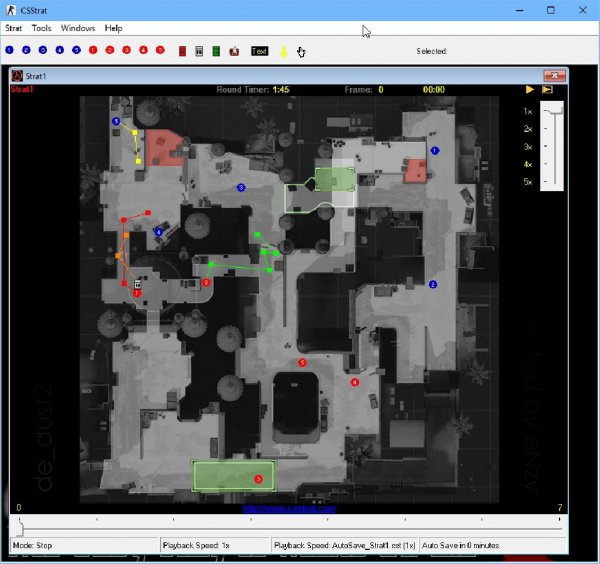Click red player 4 on the map
The image size is (600, 564).
pyautogui.click(x=355, y=382)
